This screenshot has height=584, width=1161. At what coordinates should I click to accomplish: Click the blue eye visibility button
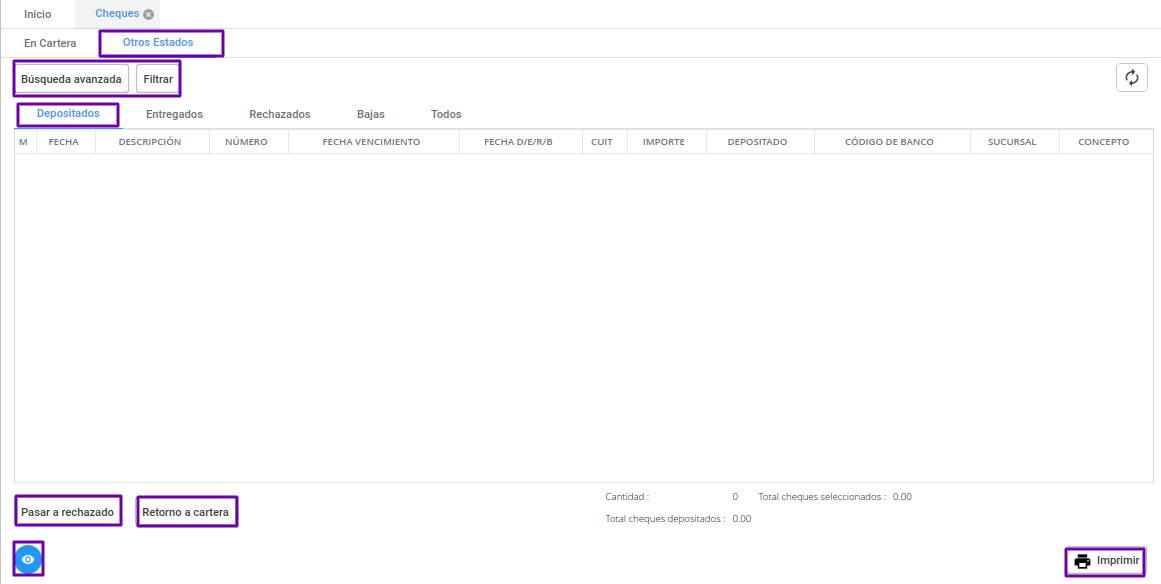point(28,559)
